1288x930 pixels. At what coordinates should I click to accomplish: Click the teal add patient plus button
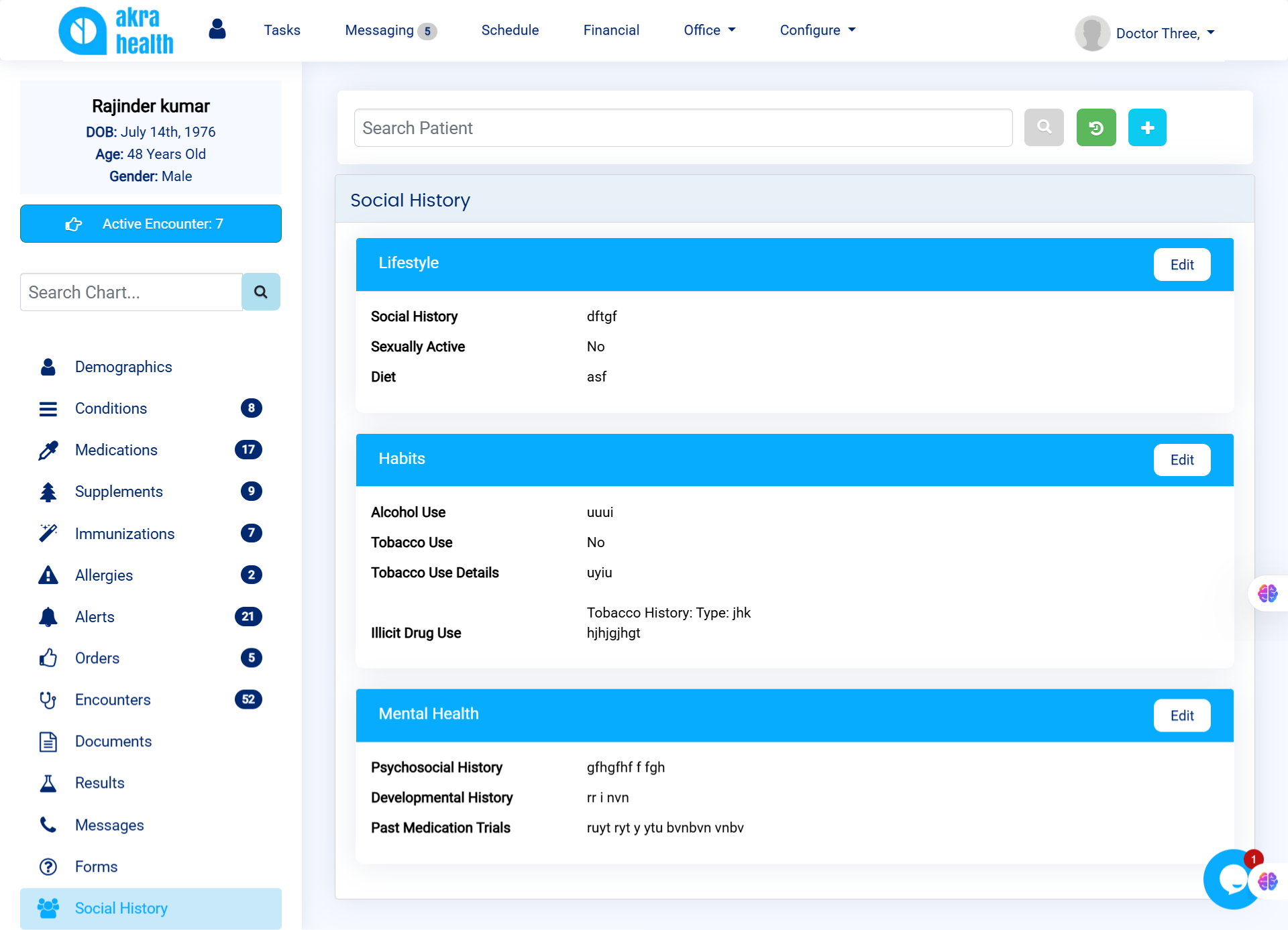click(1146, 127)
